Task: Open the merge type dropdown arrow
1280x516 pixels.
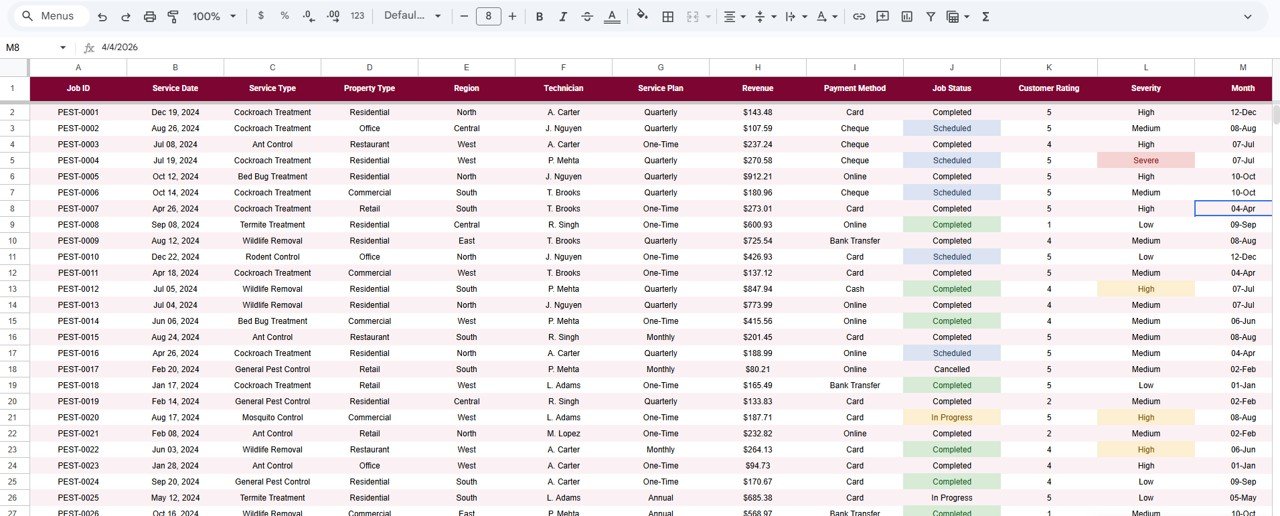Action: point(709,17)
